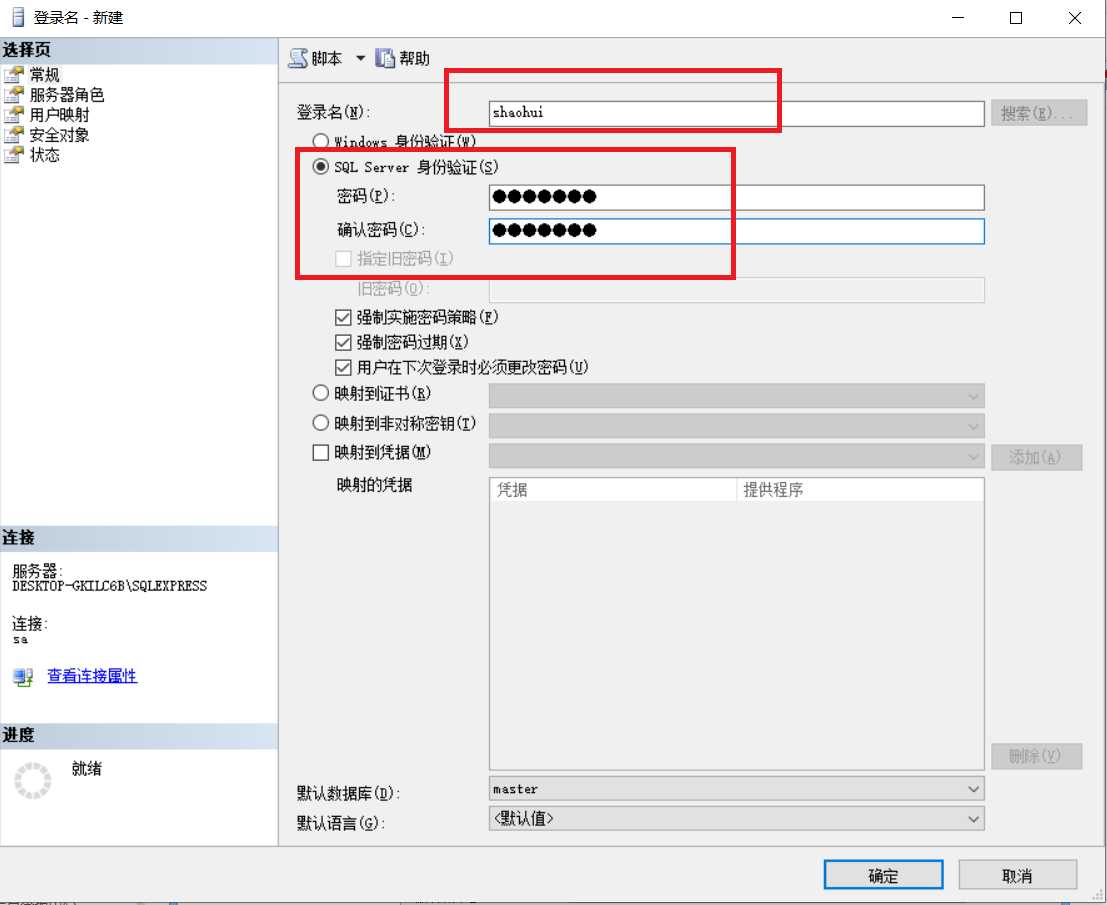Click the 帮助 toolbar label
Image resolution: width=1107 pixels, height=905 pixels.
pyautogui.click(x=414, y=58)
